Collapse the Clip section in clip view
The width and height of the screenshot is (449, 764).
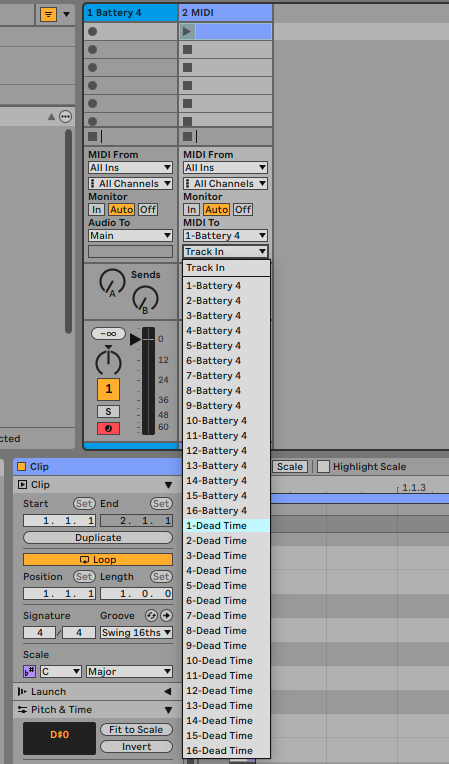tap(168, 485)
